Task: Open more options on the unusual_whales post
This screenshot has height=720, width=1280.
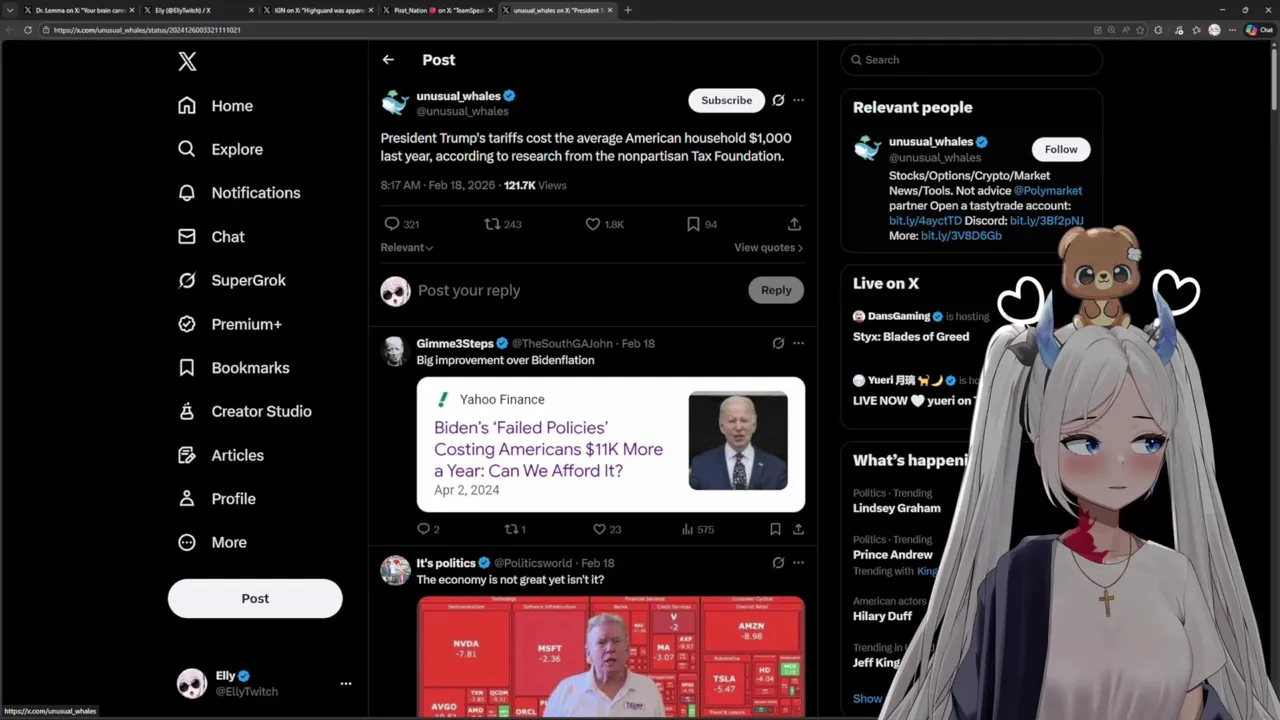Action: pyautogui.click(x=798, y=100)
